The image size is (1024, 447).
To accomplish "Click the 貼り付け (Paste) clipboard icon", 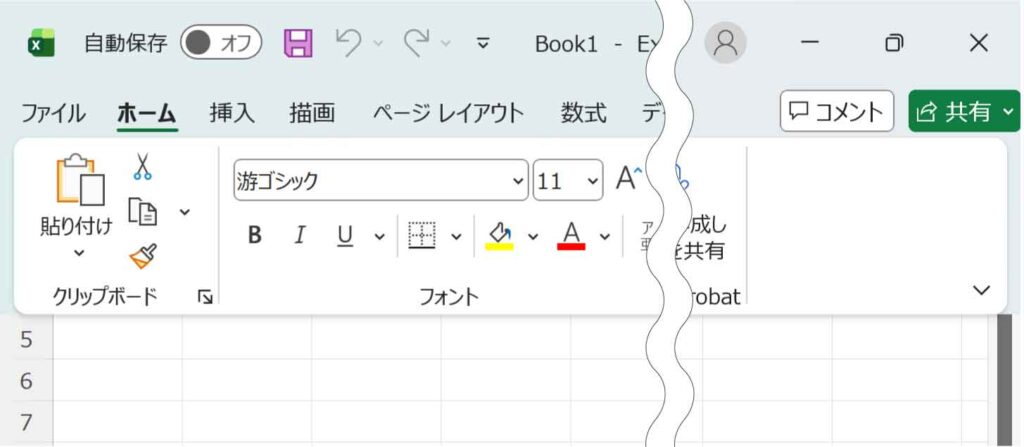I will coord(81,180).
